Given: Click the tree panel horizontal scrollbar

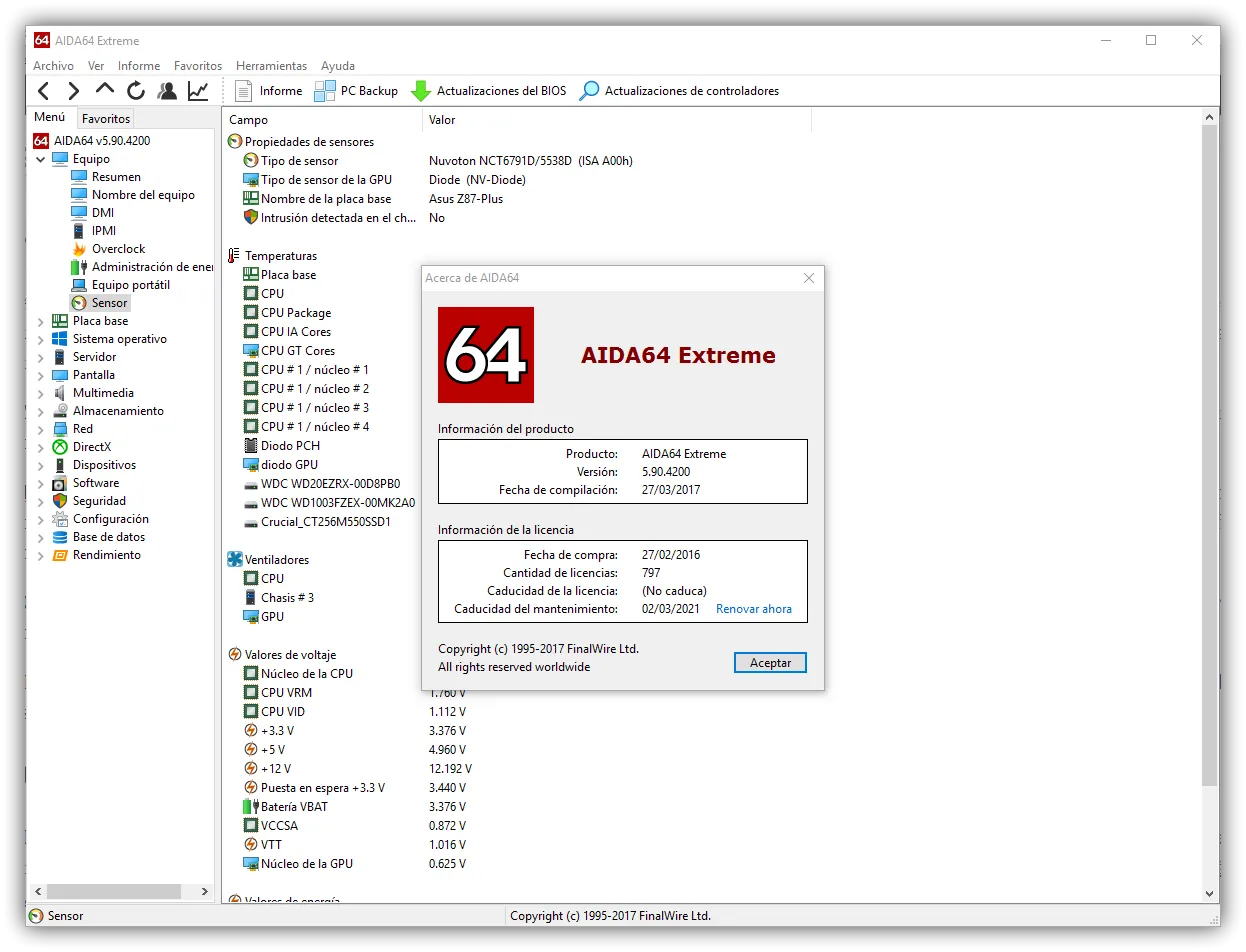Looking at the screenshot, I should tap(113, 891).
